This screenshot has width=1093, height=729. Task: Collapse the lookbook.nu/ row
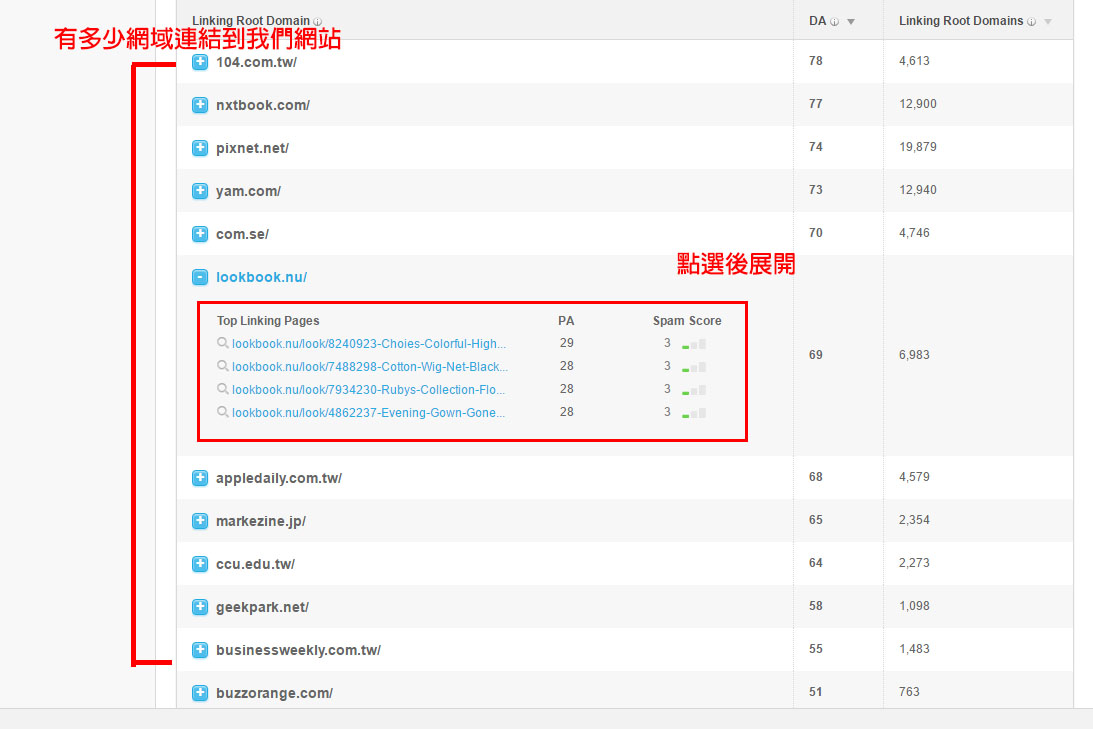click(200, 277)
